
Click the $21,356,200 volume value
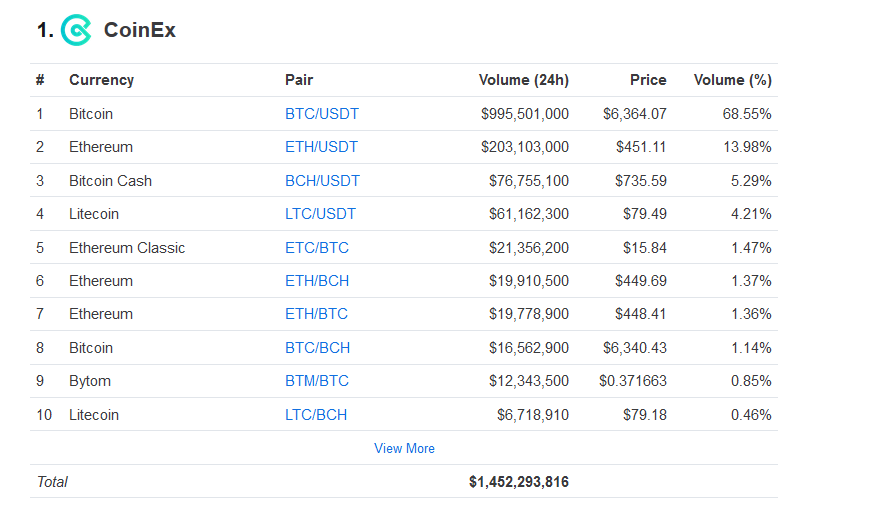[x=529, y=248]
